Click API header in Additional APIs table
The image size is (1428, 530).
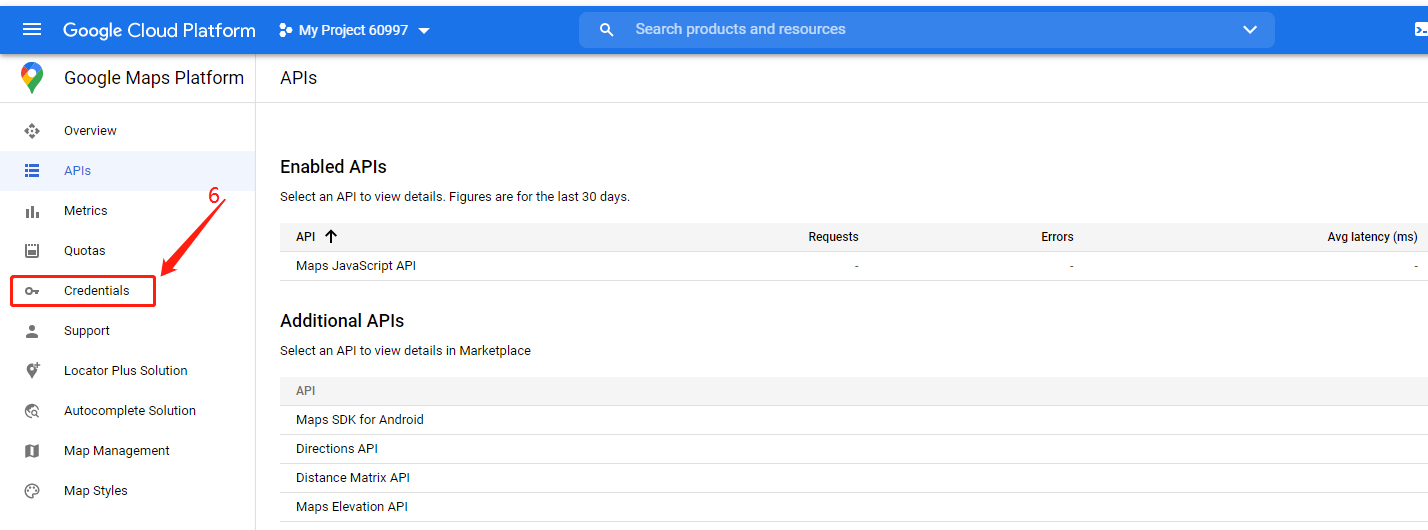click(x=306, y=391)
